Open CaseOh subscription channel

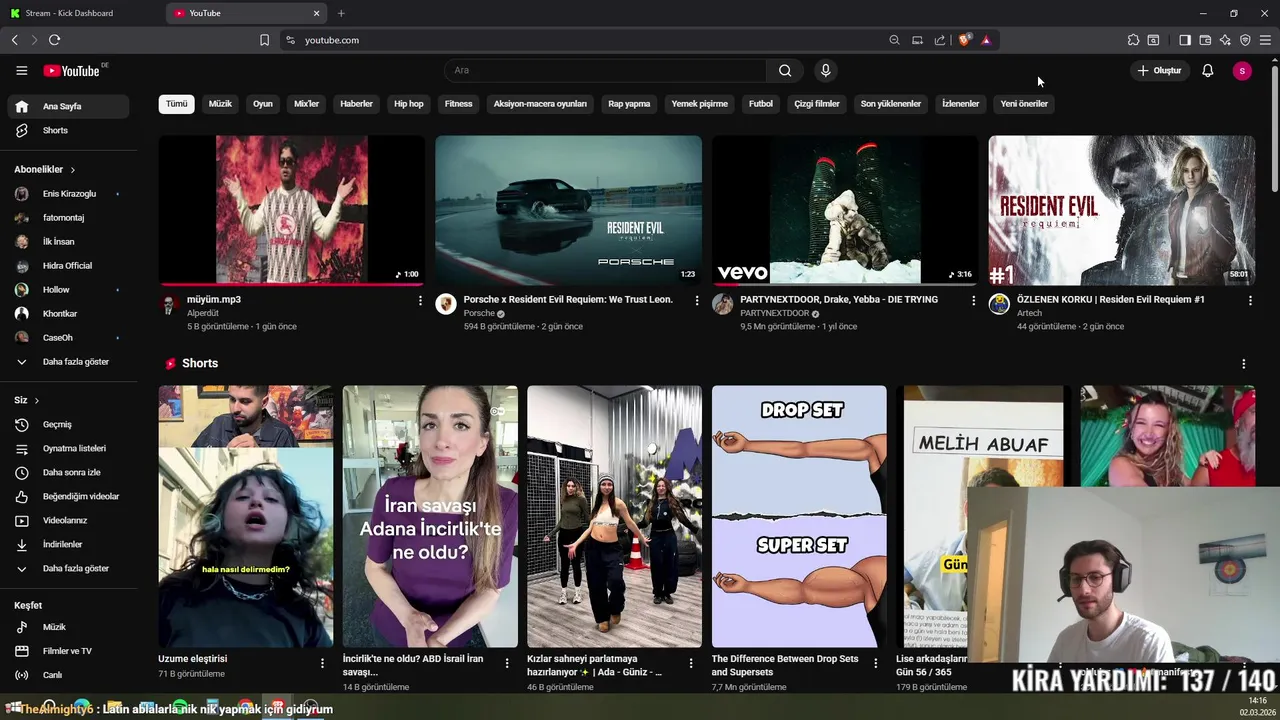[68, 338]
